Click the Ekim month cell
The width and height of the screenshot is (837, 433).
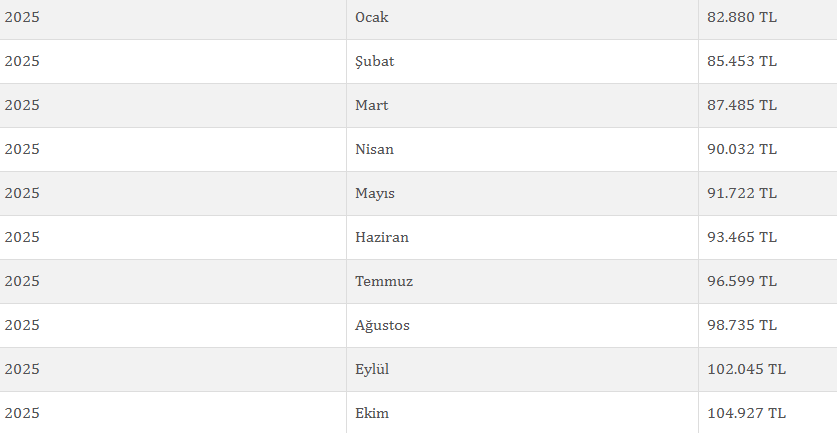[372, 413]
